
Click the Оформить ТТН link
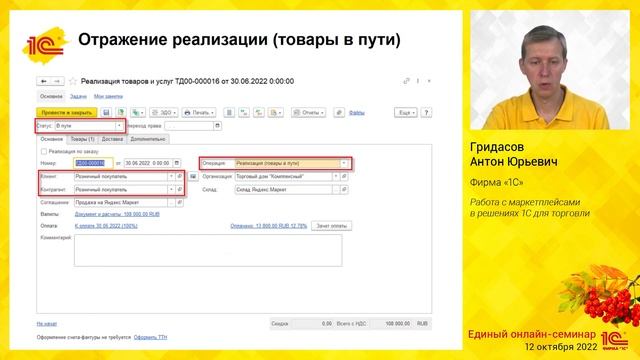(150, 337)
